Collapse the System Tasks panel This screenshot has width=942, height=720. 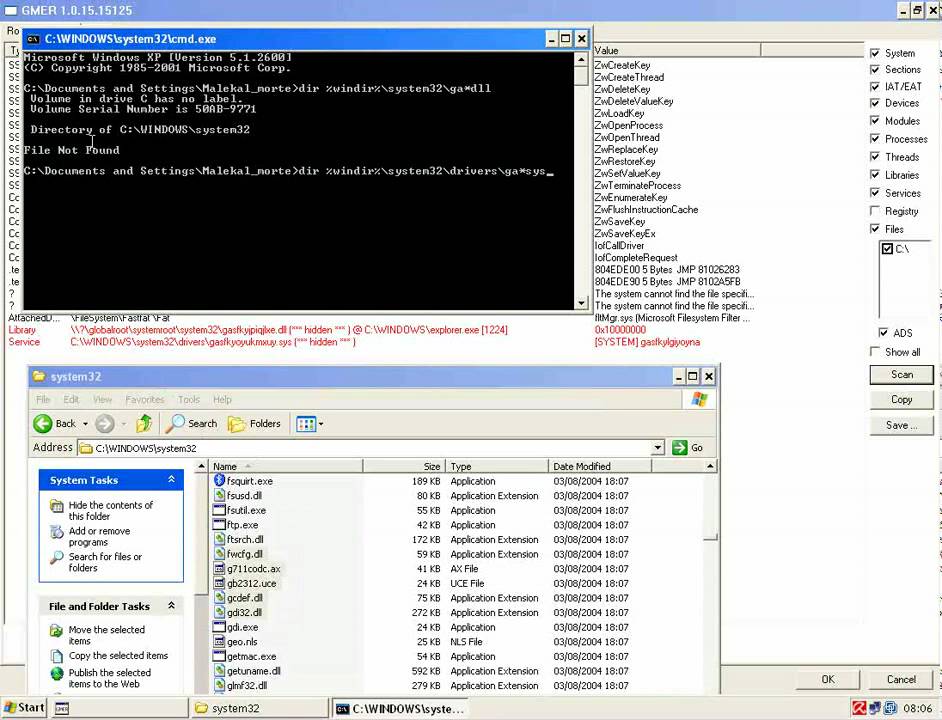pyautogui.click(x=171, y=480)
